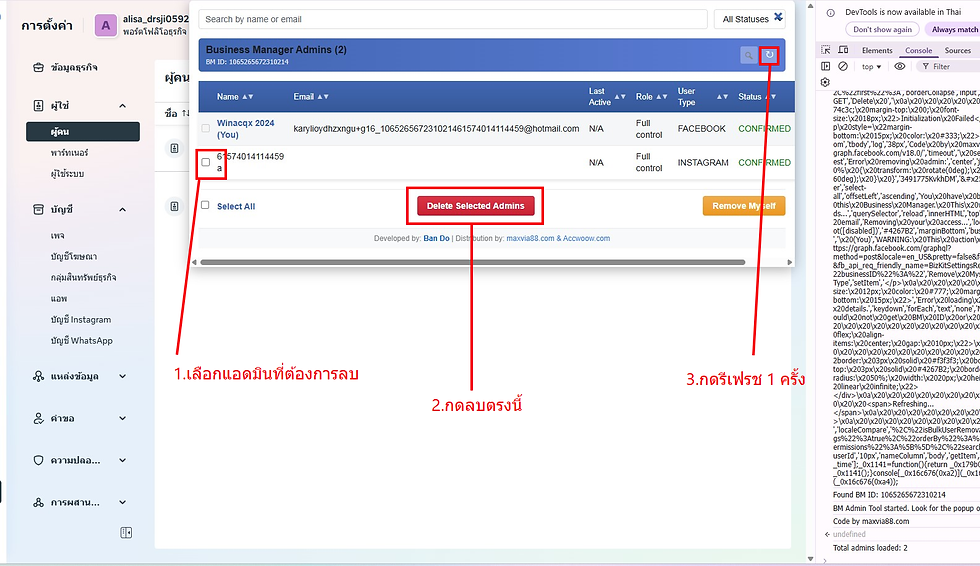Click the first person row icon behind the popup
Viewport: 980px width, 566px height.
pos(174,148)
